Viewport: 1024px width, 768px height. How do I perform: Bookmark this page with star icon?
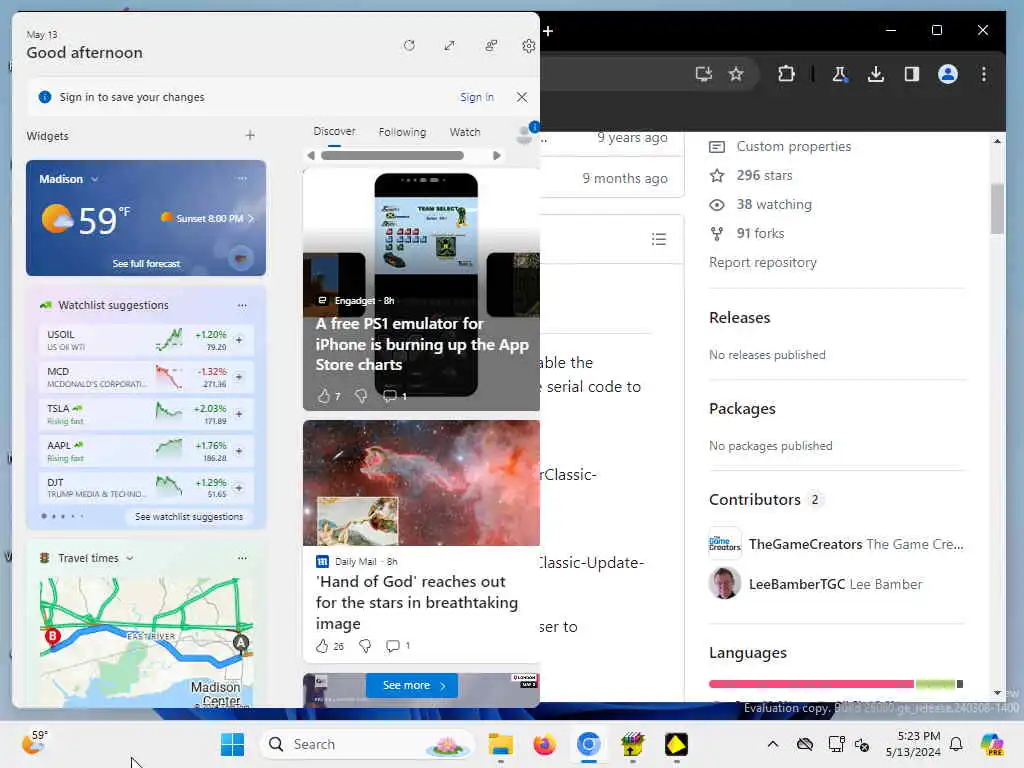coord(736,74)
